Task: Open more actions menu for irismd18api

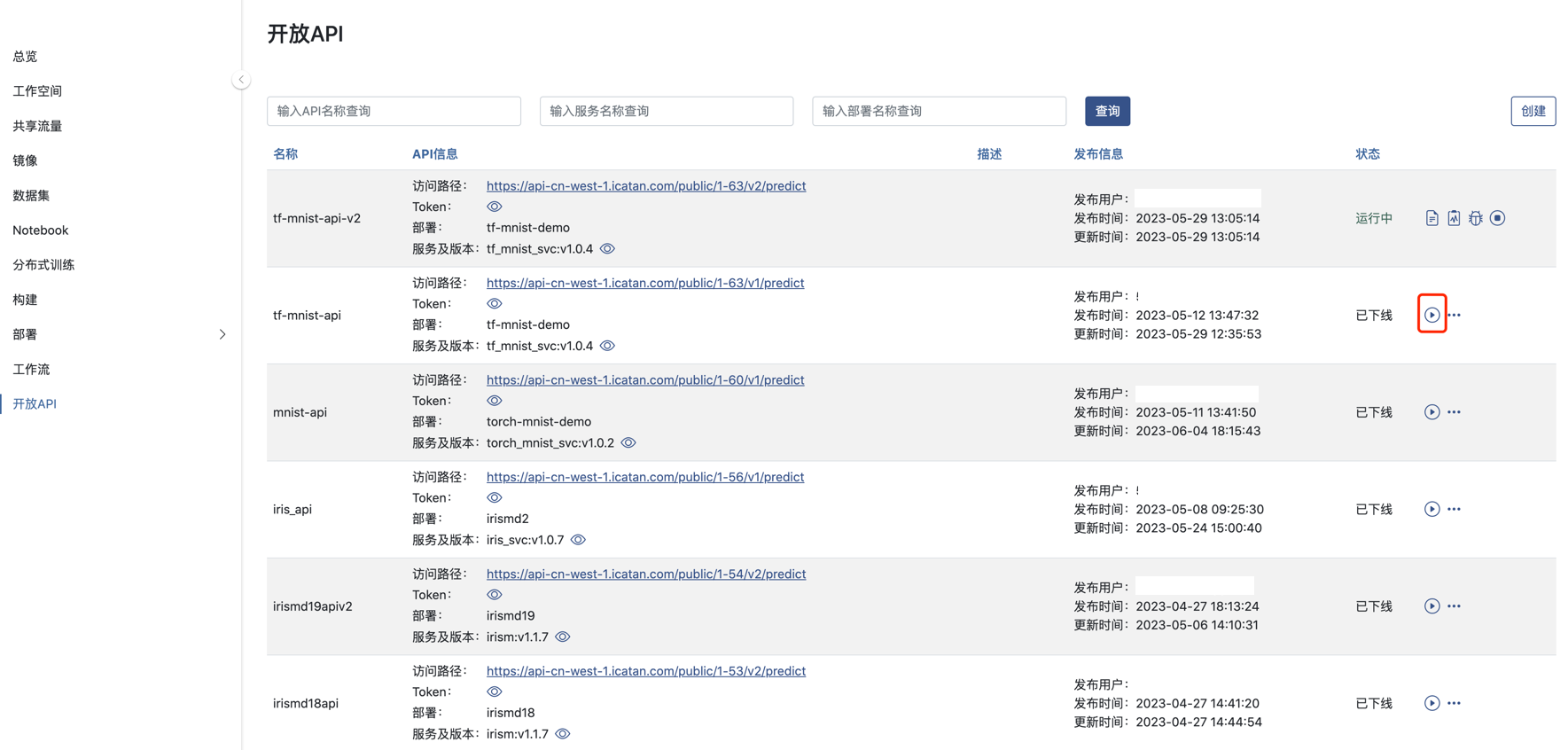Action: [1455, 703]
